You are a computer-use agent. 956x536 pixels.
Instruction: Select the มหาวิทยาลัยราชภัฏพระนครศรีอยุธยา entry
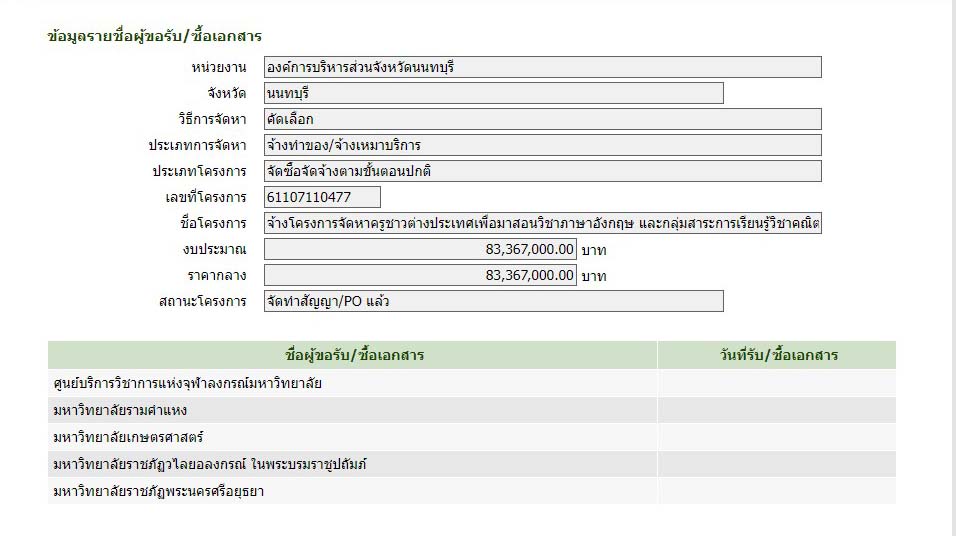point(158,491)
